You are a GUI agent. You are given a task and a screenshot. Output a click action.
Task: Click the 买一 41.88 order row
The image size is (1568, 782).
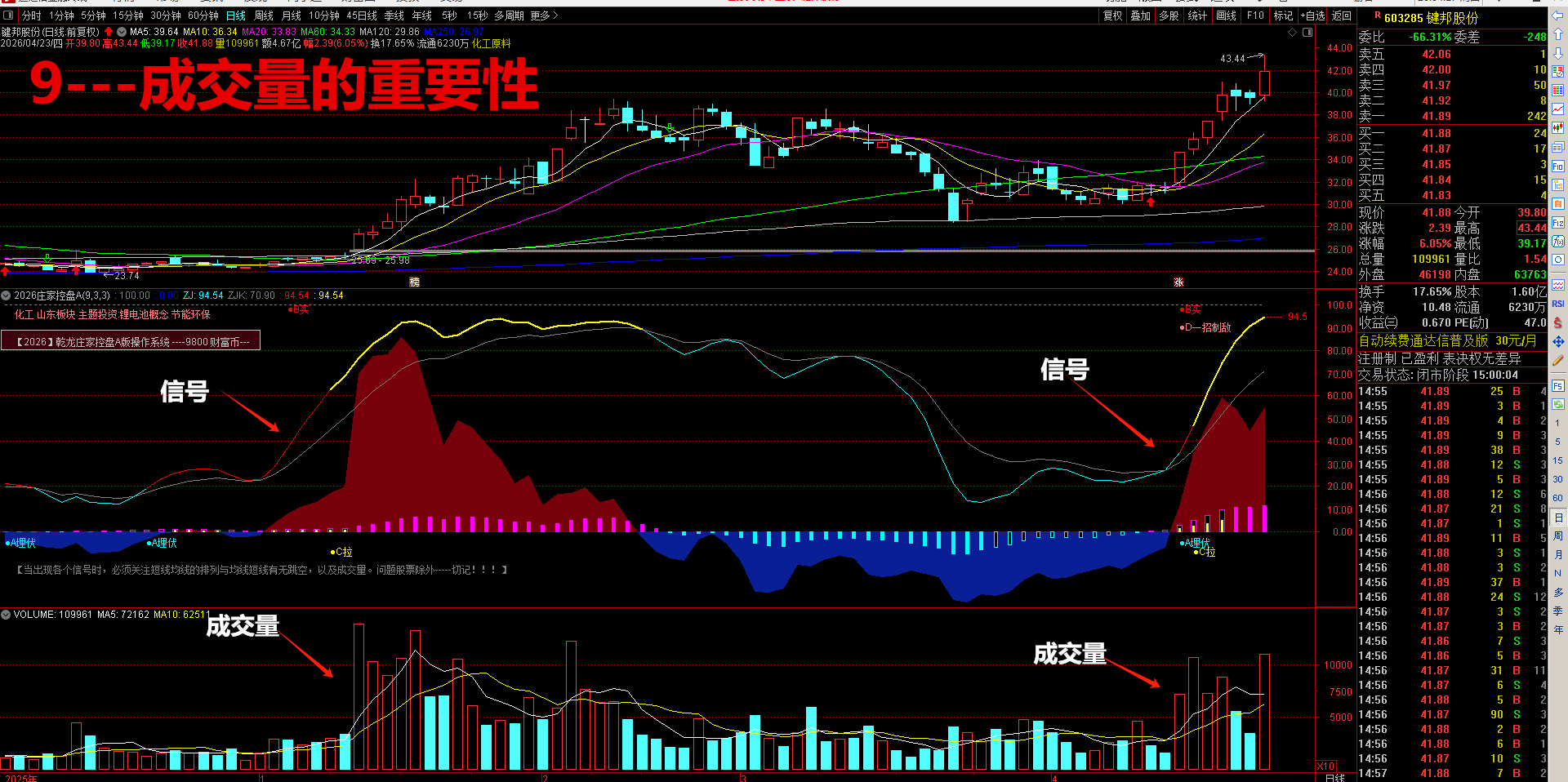click(1452, 133)
